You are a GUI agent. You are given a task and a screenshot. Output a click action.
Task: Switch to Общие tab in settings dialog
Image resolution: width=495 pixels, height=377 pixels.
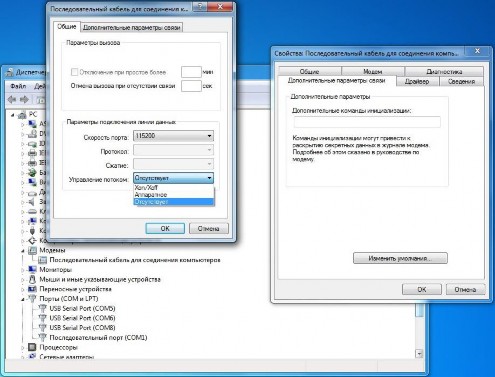[x=67, y=27]
